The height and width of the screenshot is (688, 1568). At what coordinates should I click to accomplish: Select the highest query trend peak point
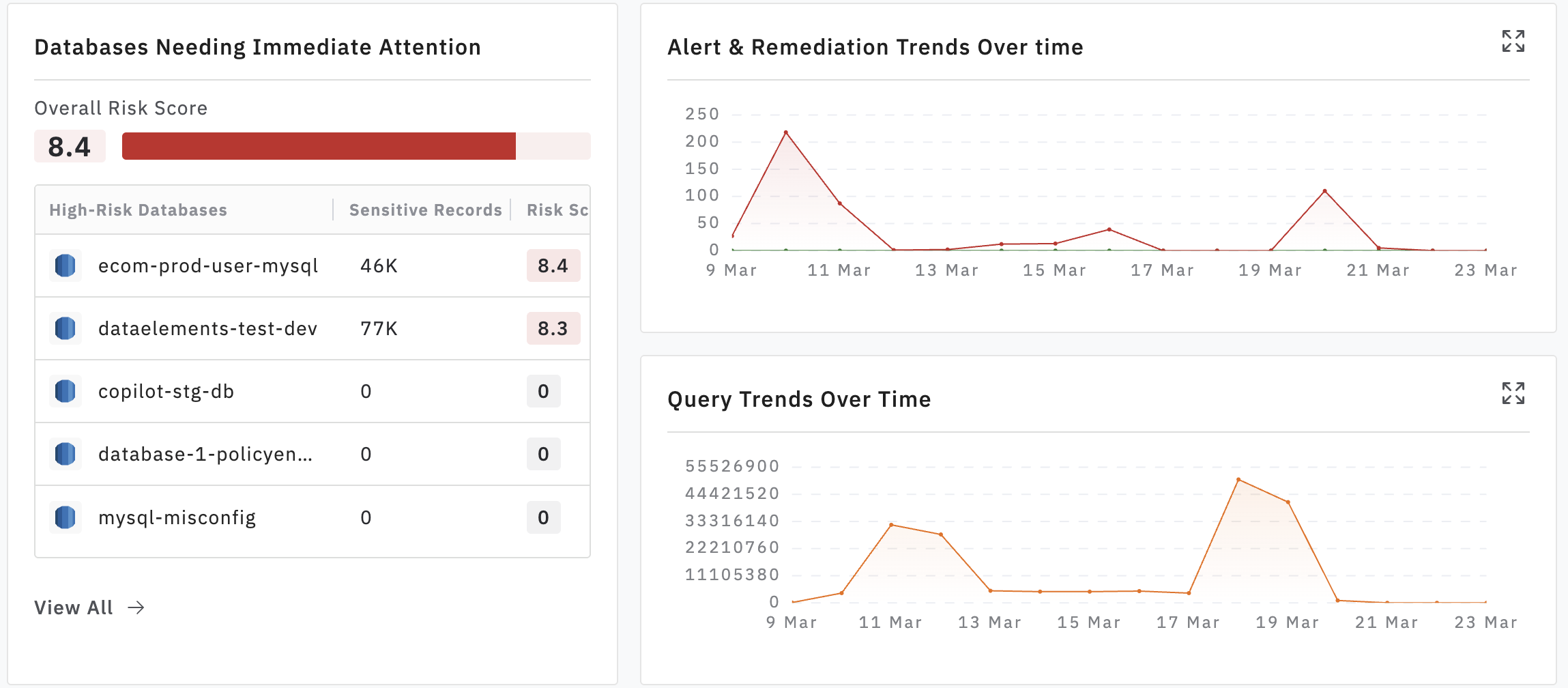coord(1238,480)
